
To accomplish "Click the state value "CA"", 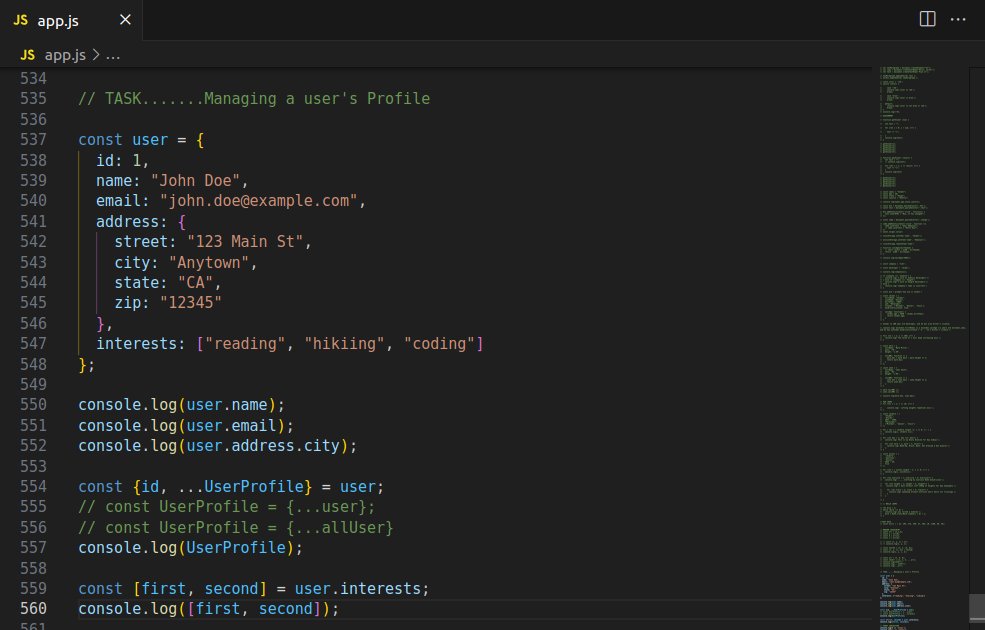I will (195, 282).
